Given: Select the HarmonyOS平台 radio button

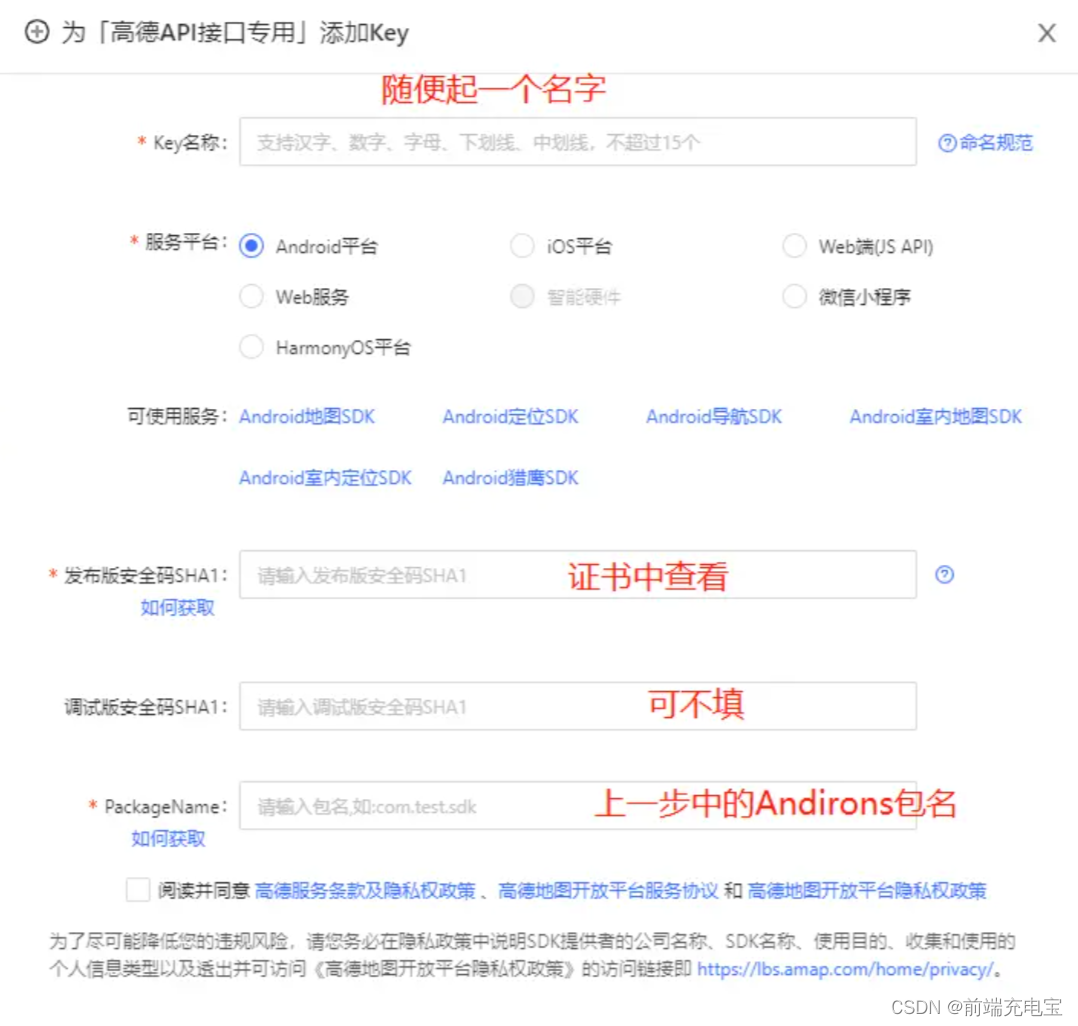Looking at the screenshot, I should [x=252, y=347].
